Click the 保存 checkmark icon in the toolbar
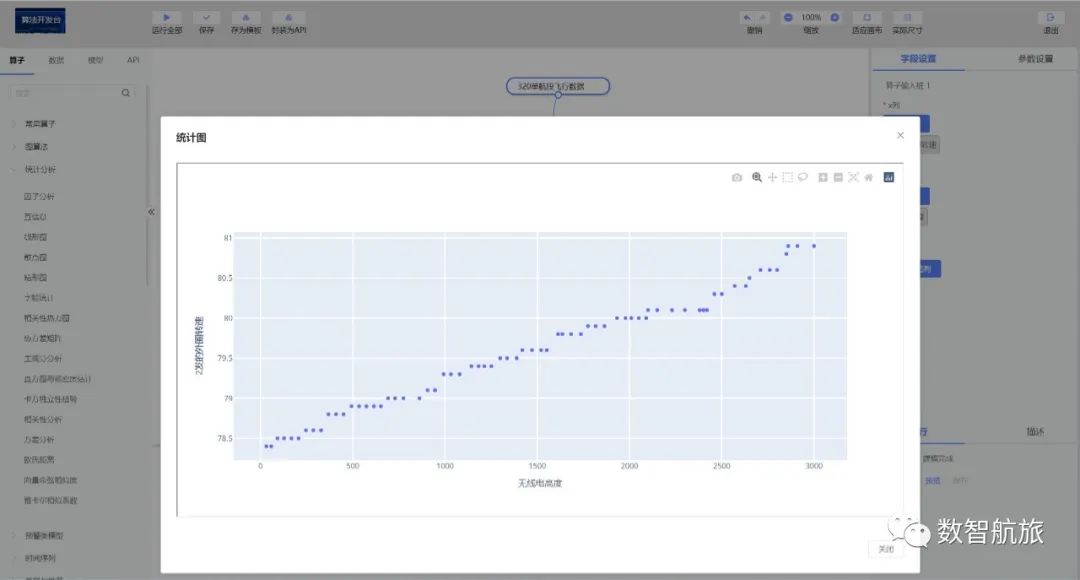 [206, 17]
